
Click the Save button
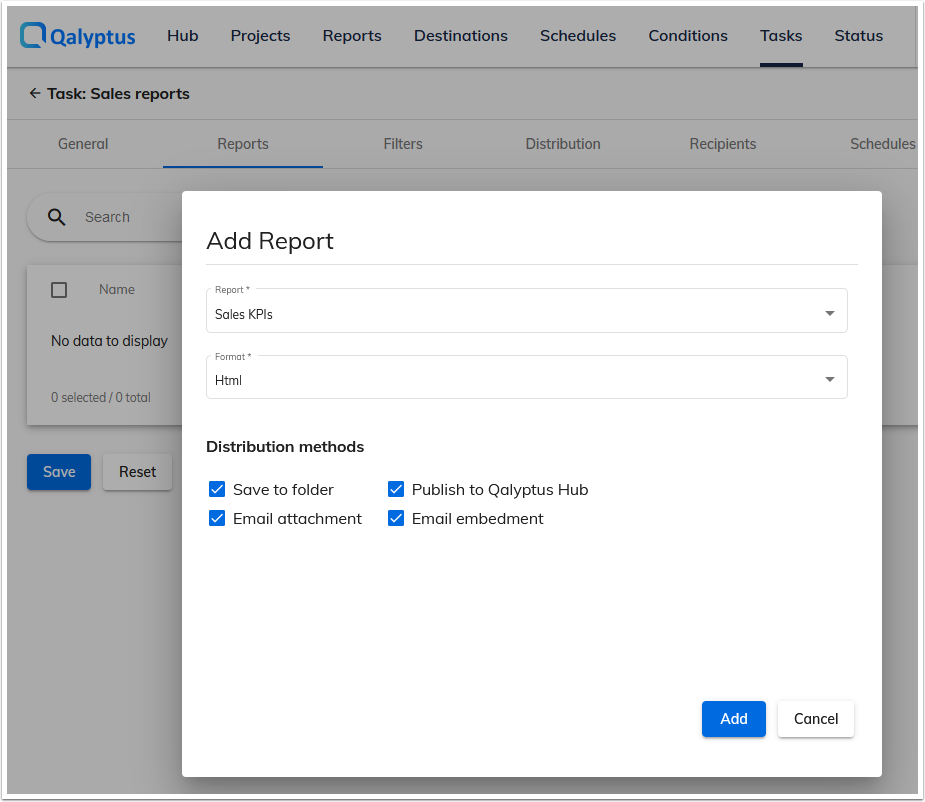[x=58, y=471]
